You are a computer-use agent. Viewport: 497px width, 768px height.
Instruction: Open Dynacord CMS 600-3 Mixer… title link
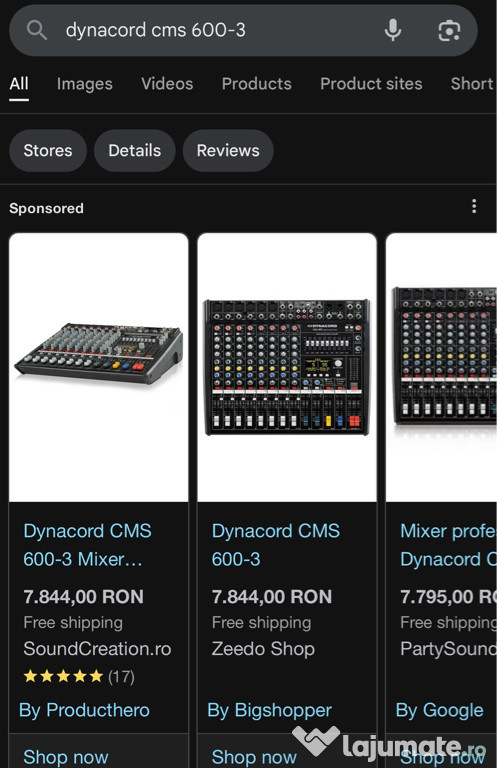pyautogui.click(x=88, y=545)
